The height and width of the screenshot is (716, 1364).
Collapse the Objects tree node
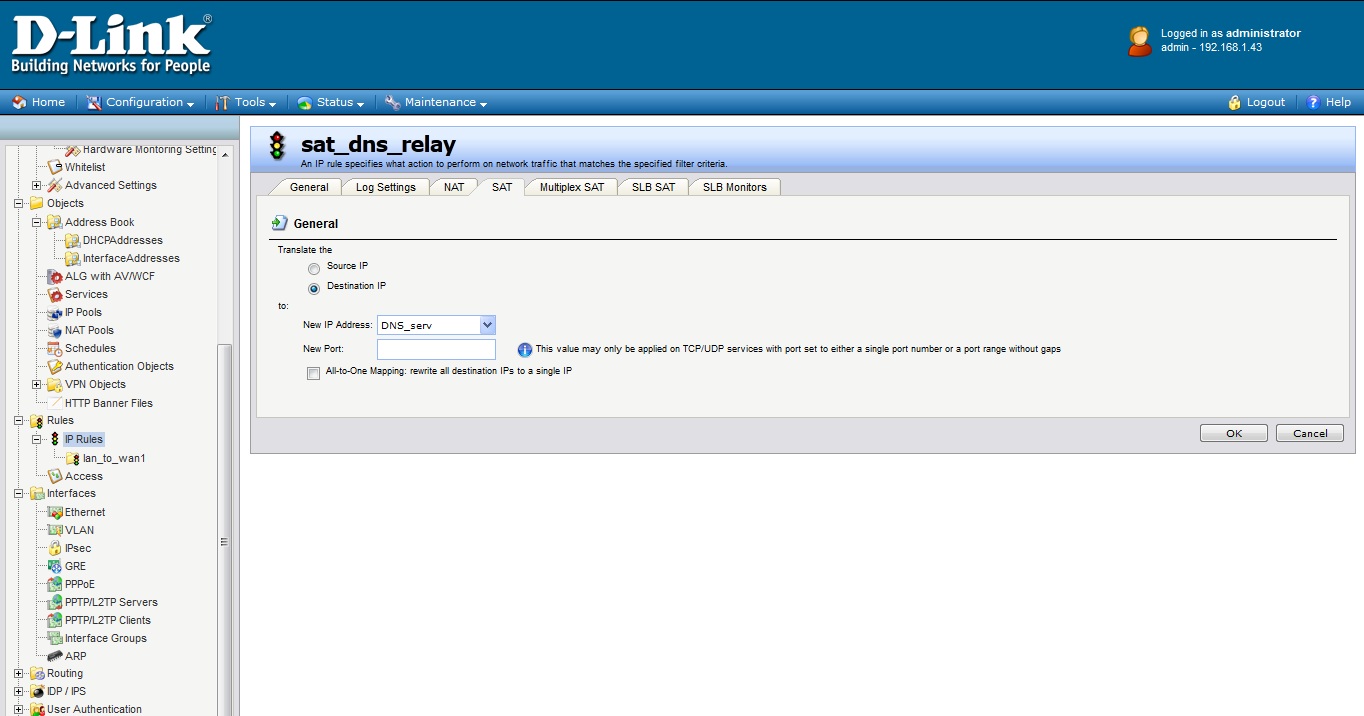[x=18, y=203]
